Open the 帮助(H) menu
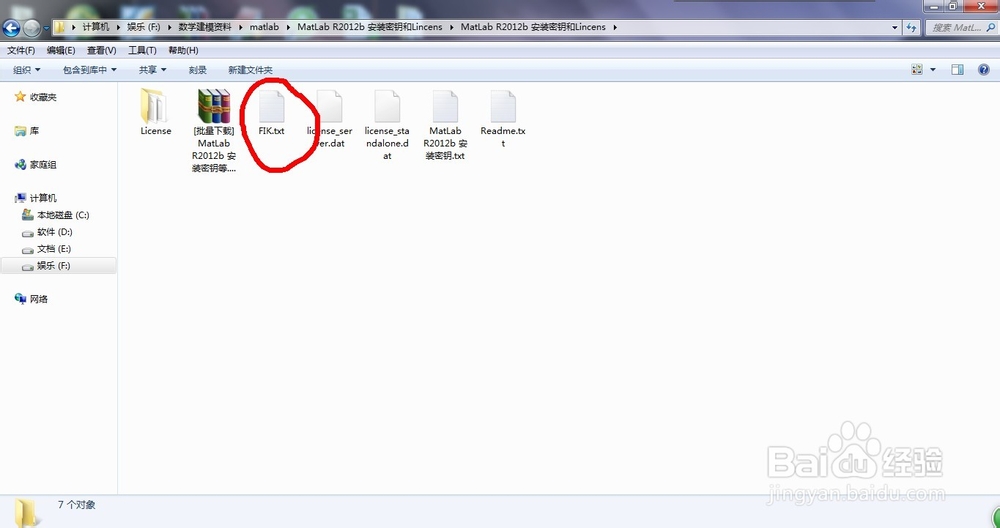Screen dimensions: 1000x528 pos(183,50)
